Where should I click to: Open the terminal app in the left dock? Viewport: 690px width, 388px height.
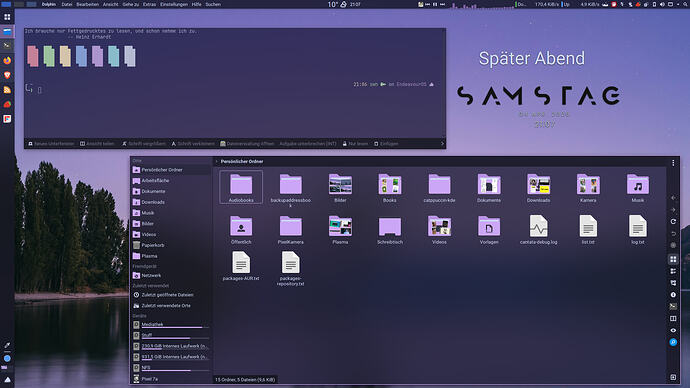pos(7,46)
